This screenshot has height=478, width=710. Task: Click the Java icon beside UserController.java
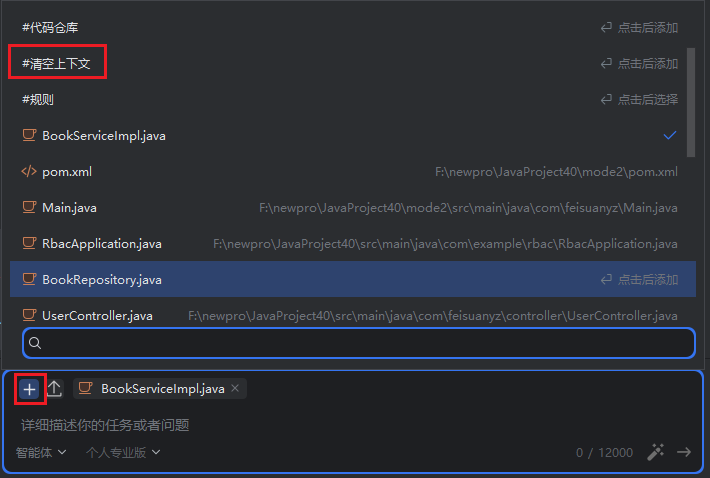click(x=29, y=316)
